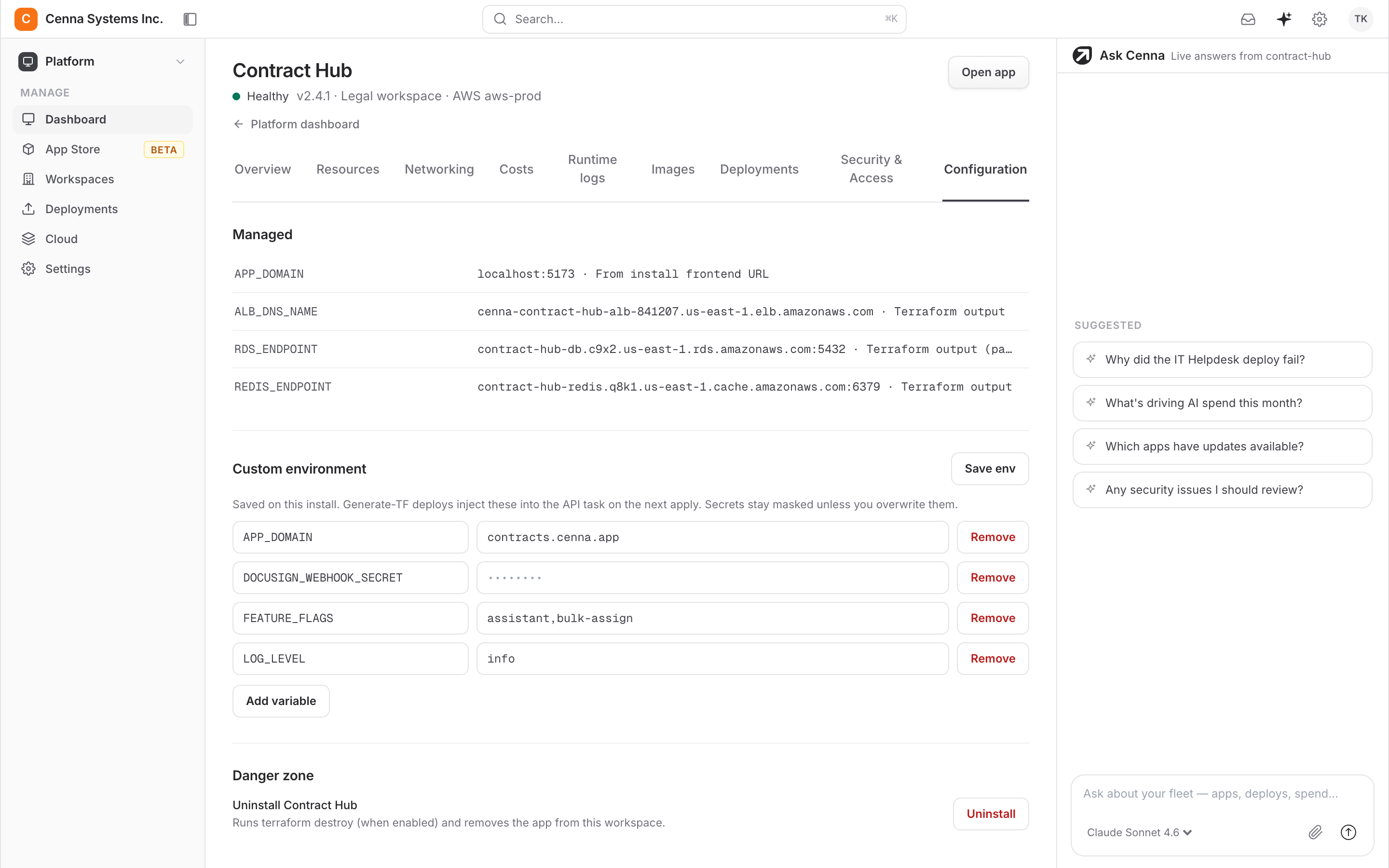Click the Add variable button

pos(281,701)
